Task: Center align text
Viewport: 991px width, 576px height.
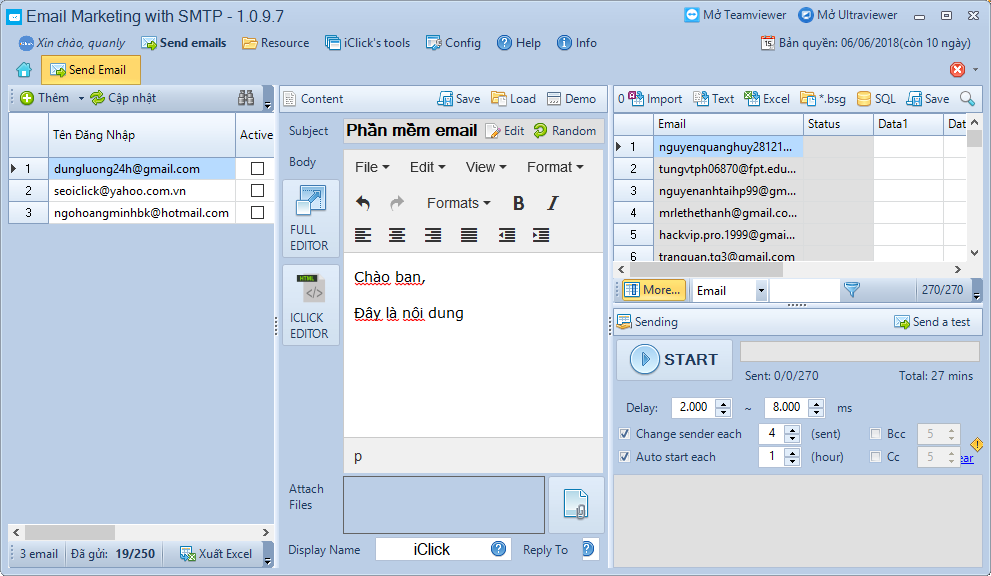Action: pyautogui.click(x=397, y=235)
